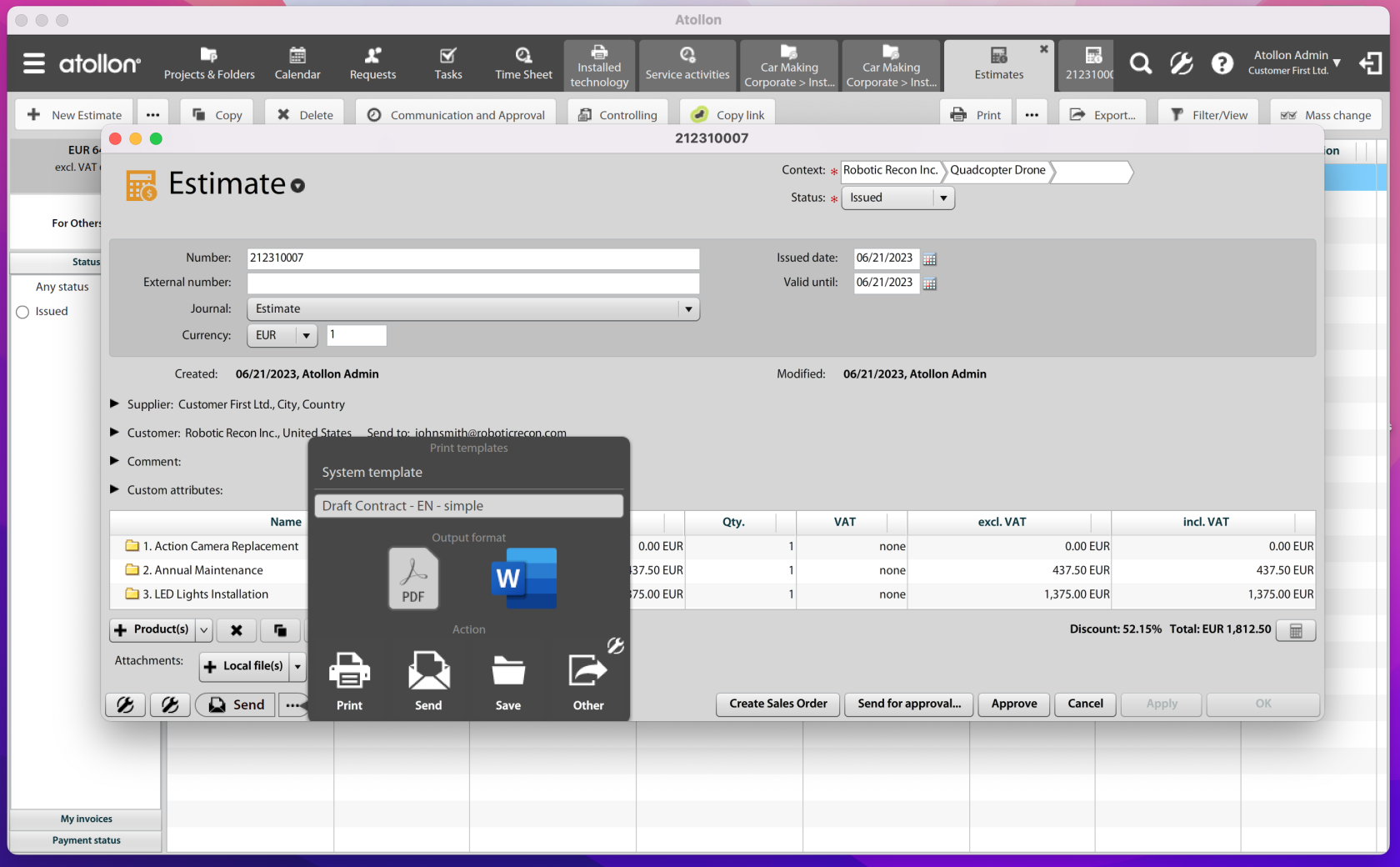
Task: Click the Send button at bottom left
Action: click(x=235, y=705)
